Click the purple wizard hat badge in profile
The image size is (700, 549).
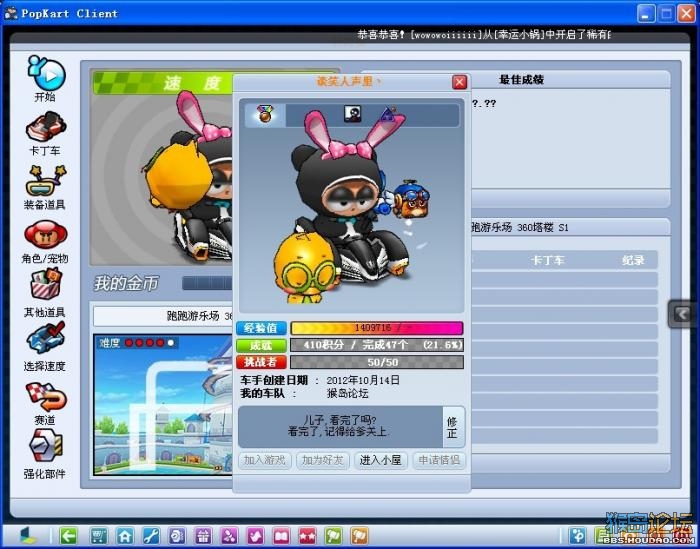[388, 114]
